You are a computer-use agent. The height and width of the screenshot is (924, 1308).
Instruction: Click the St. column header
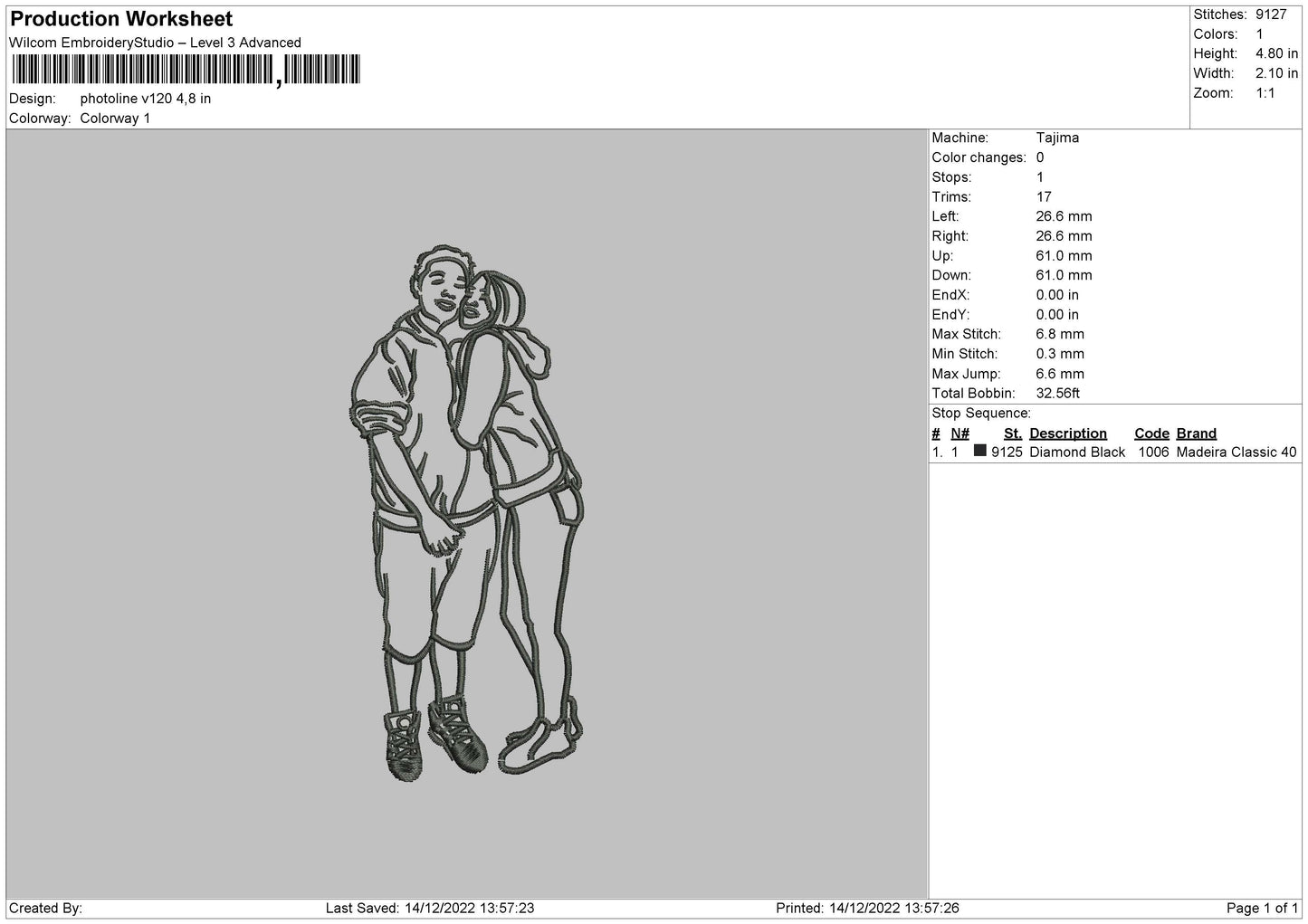[x=1013, y=433]
